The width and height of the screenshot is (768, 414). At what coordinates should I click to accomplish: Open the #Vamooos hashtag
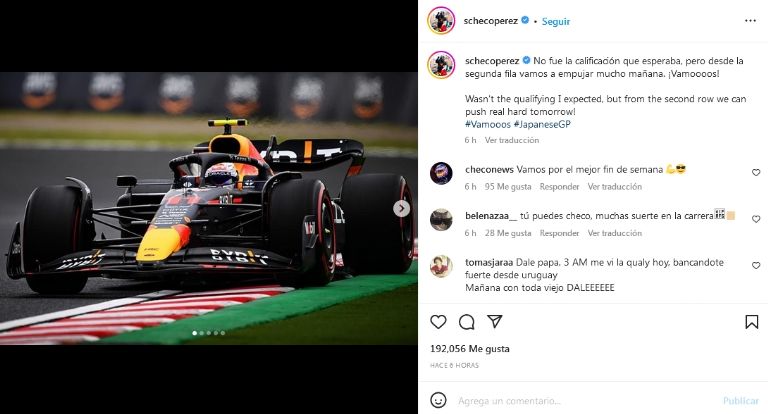click(488, 124)
